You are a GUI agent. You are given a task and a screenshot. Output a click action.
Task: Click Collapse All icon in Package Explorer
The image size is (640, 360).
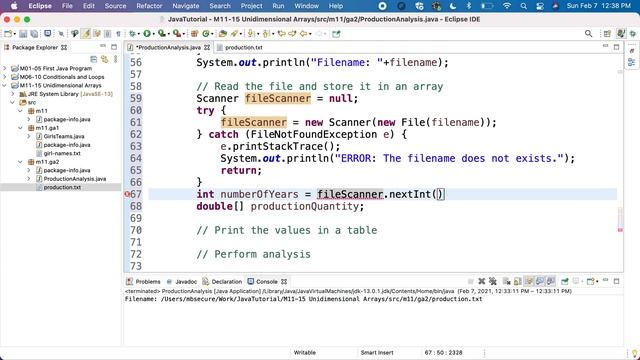(93, 59)
